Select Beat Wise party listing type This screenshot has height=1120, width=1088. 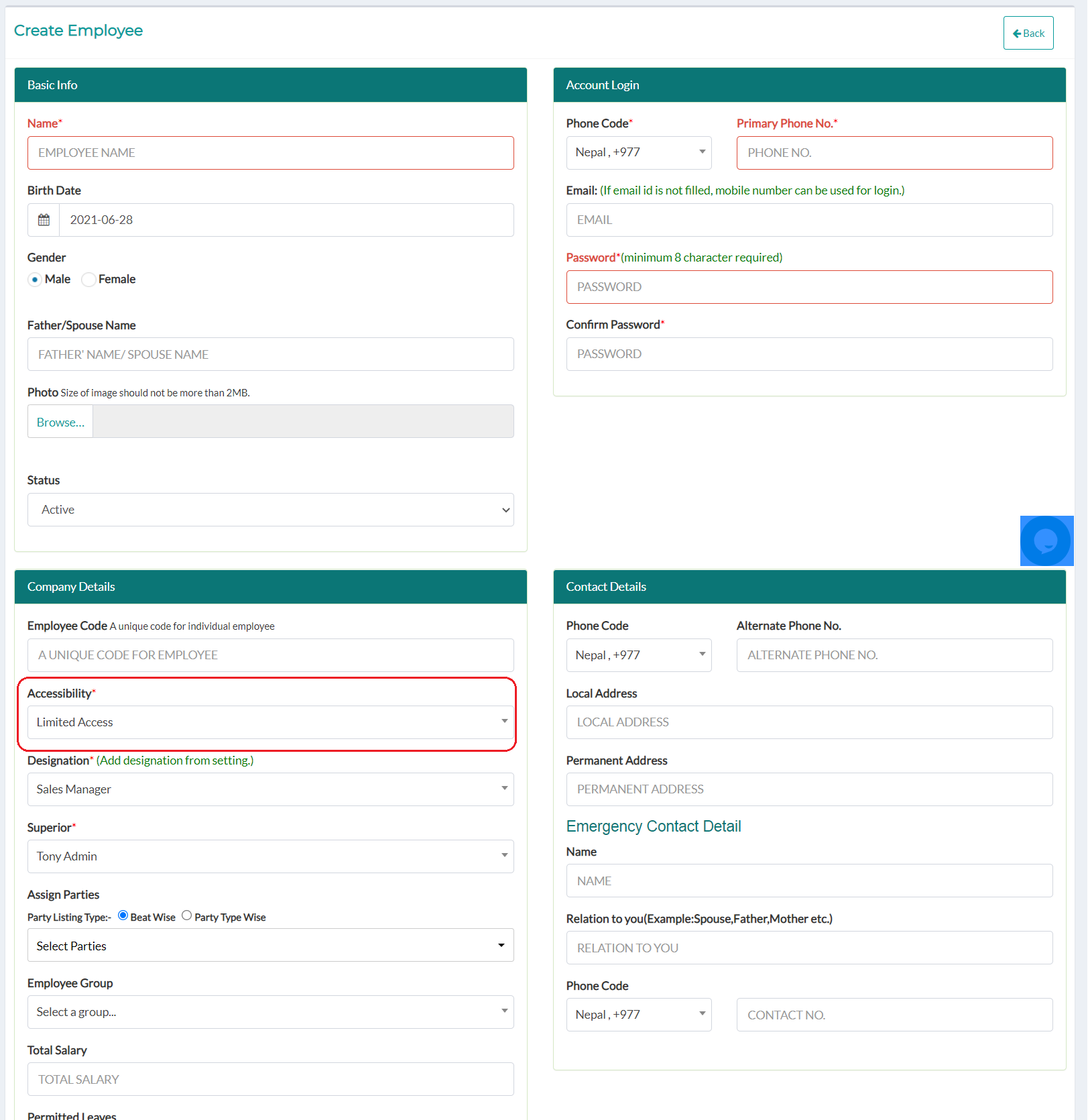[x=123, y=915]
